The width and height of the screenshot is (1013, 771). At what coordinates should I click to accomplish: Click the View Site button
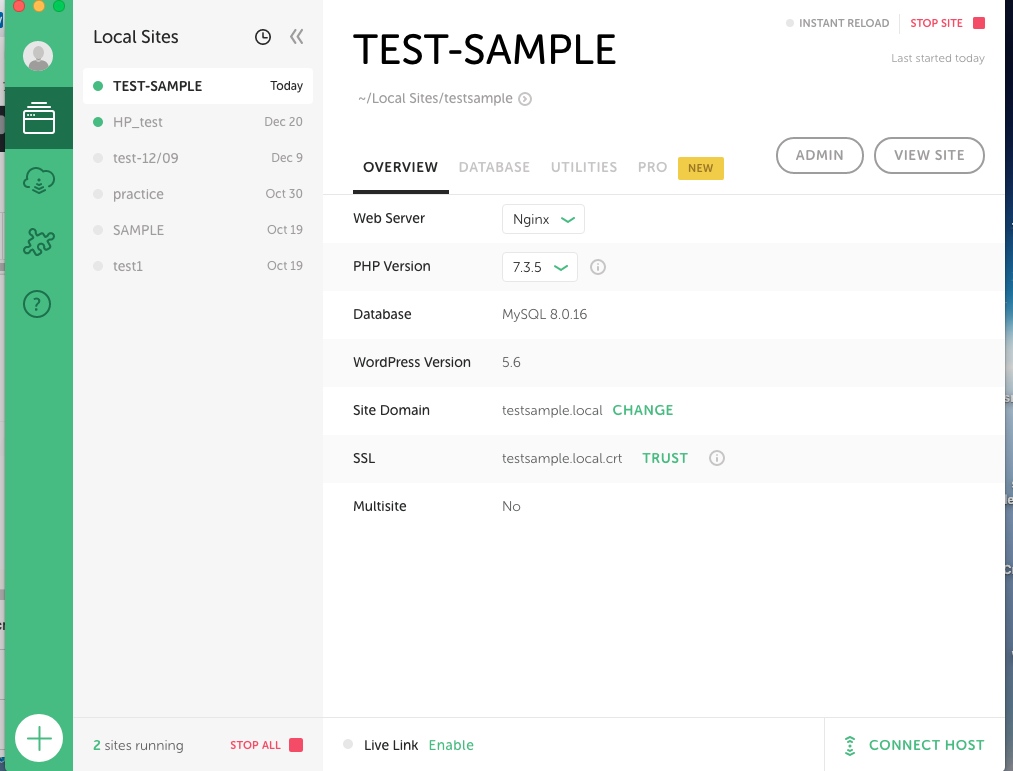929,156
